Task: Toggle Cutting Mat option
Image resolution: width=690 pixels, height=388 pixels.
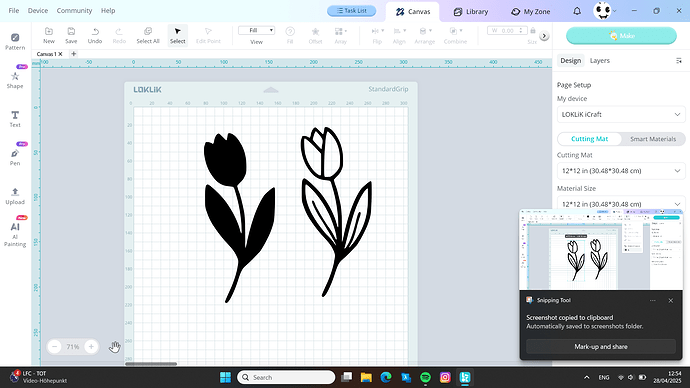Action: pos(589,139)
